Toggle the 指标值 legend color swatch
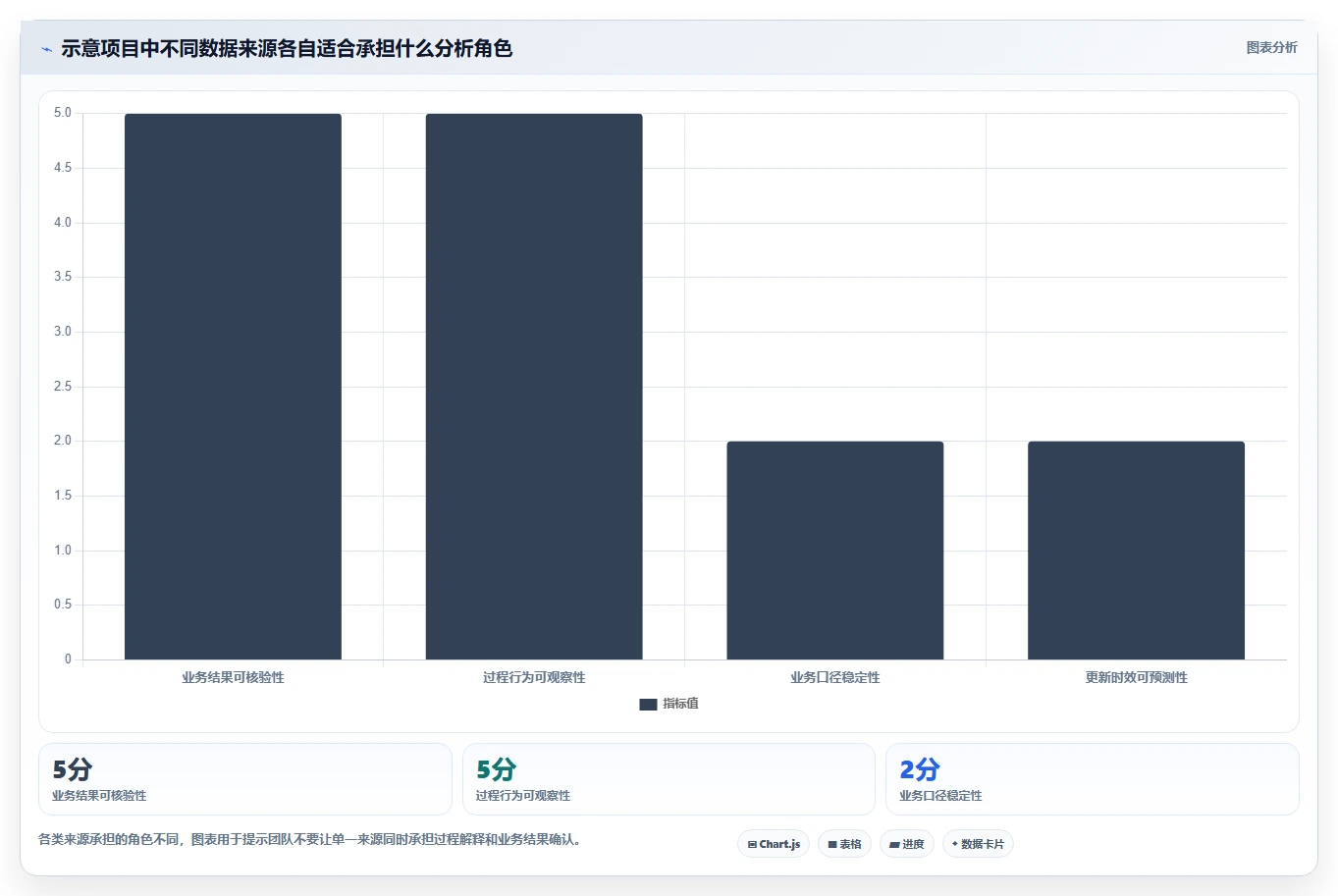1338x896 pixels. pos(648,704)
